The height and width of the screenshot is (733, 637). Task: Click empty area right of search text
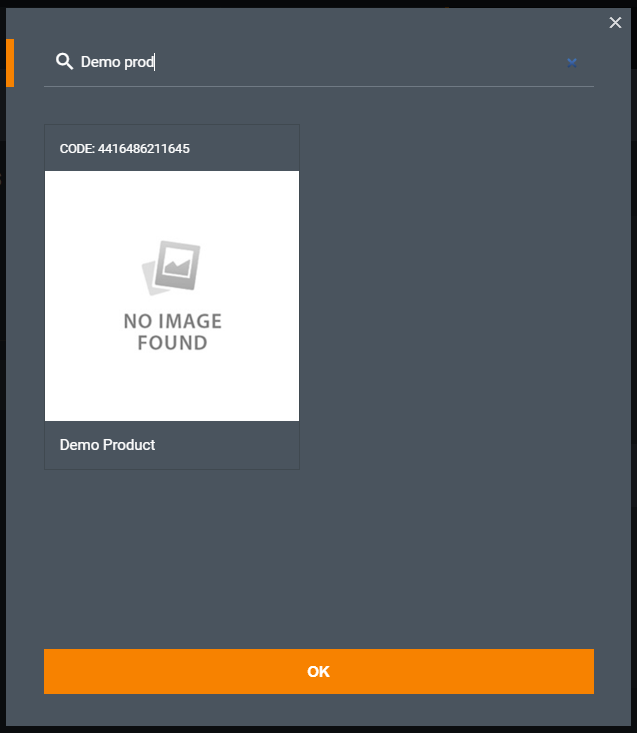click(360, 62)
